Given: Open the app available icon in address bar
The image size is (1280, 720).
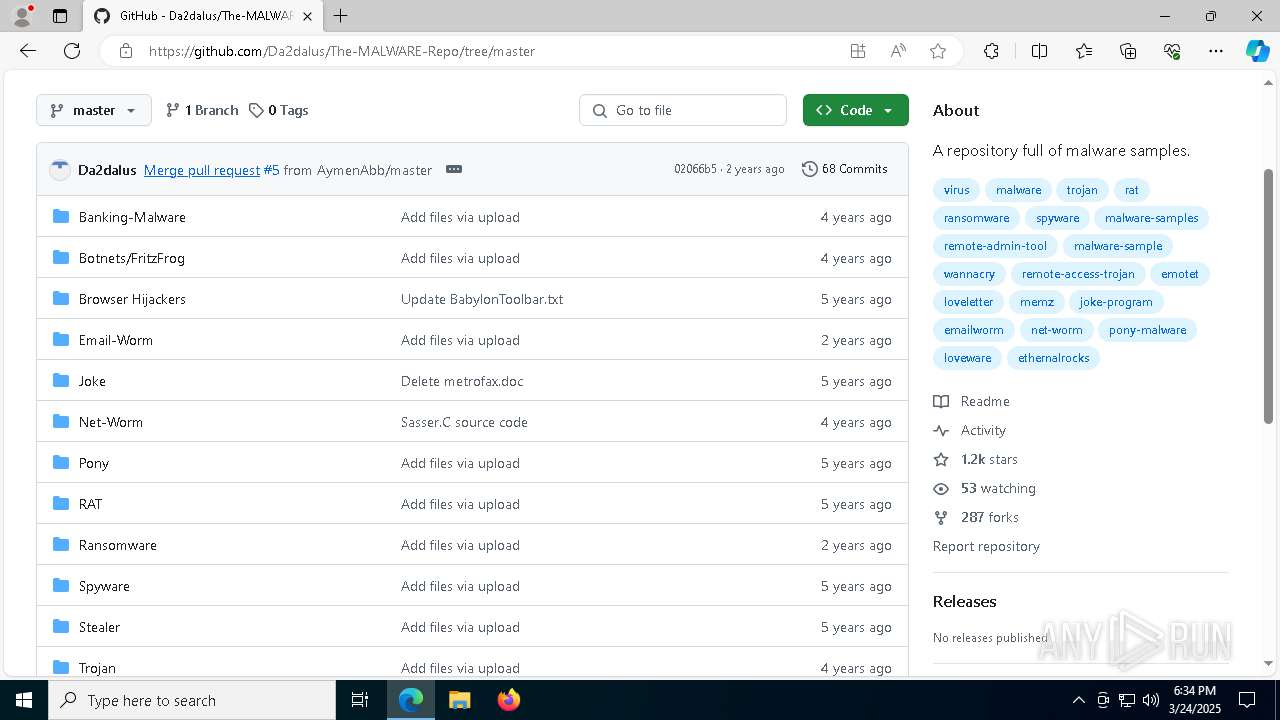Looking at the screenshot, I should pyautogui.click(x=858, y=51).
